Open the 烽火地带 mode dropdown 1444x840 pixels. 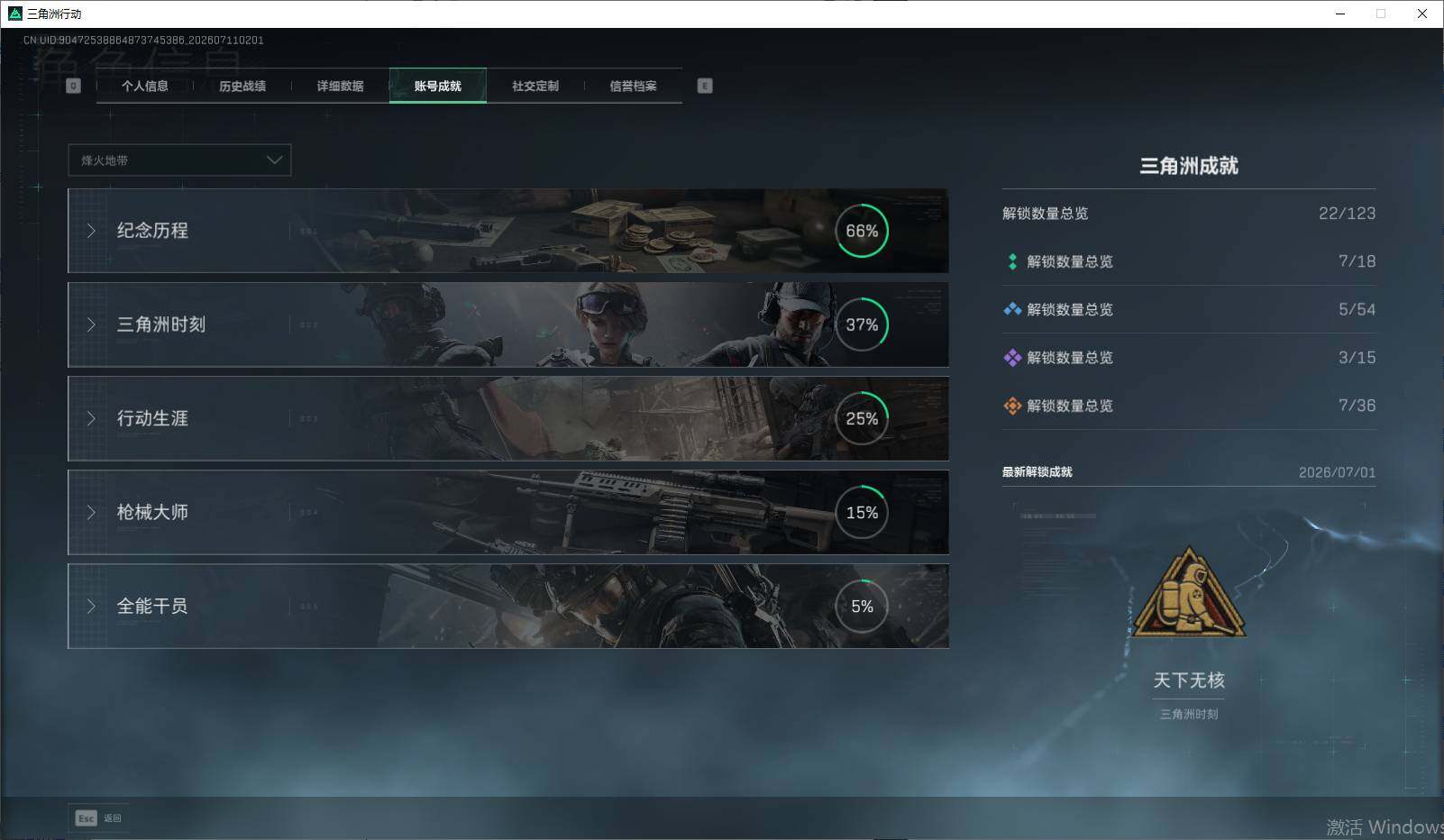[x=179, y=160]
